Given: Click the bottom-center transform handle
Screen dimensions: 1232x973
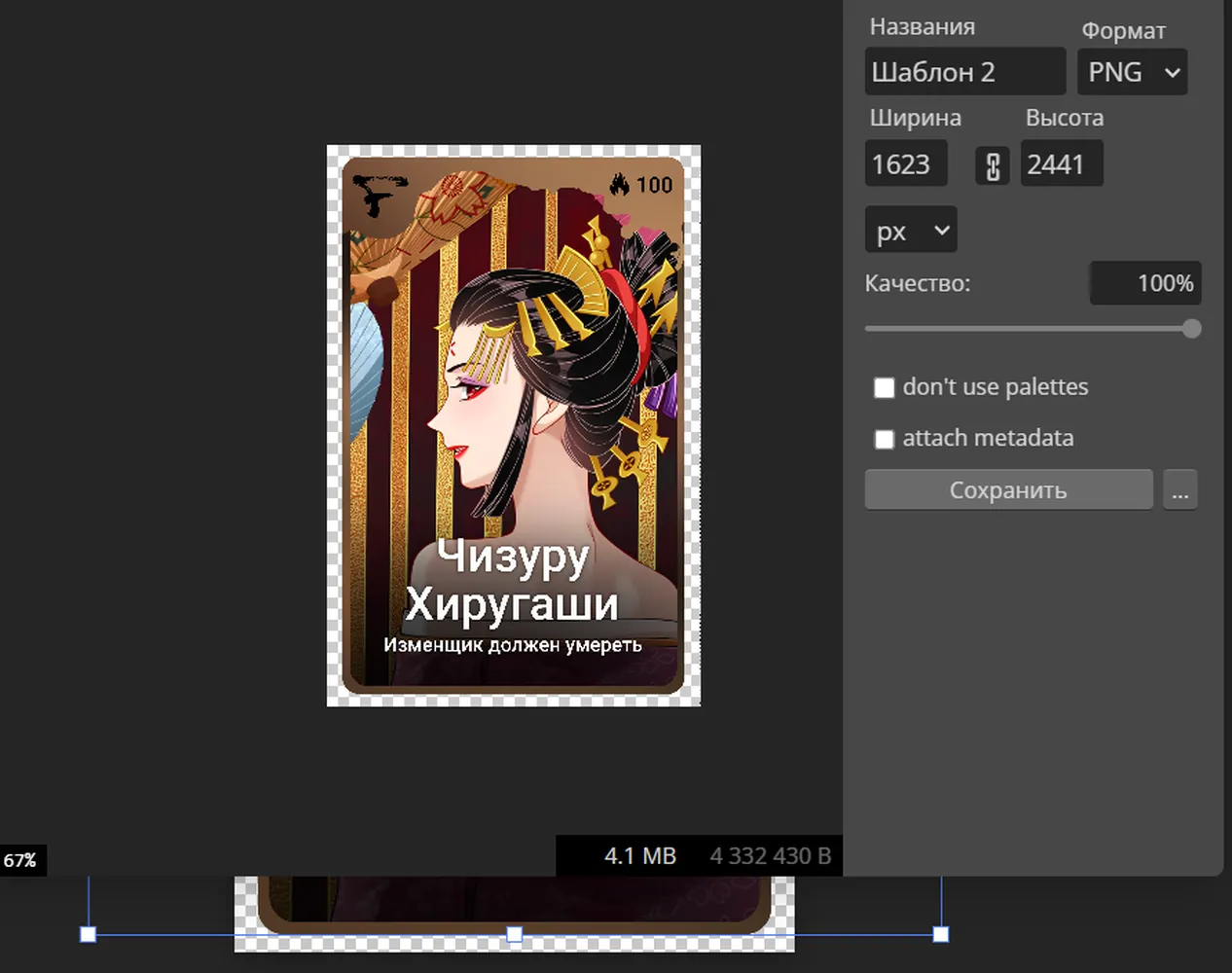Looking at the screenshot, I should [515, 934].
